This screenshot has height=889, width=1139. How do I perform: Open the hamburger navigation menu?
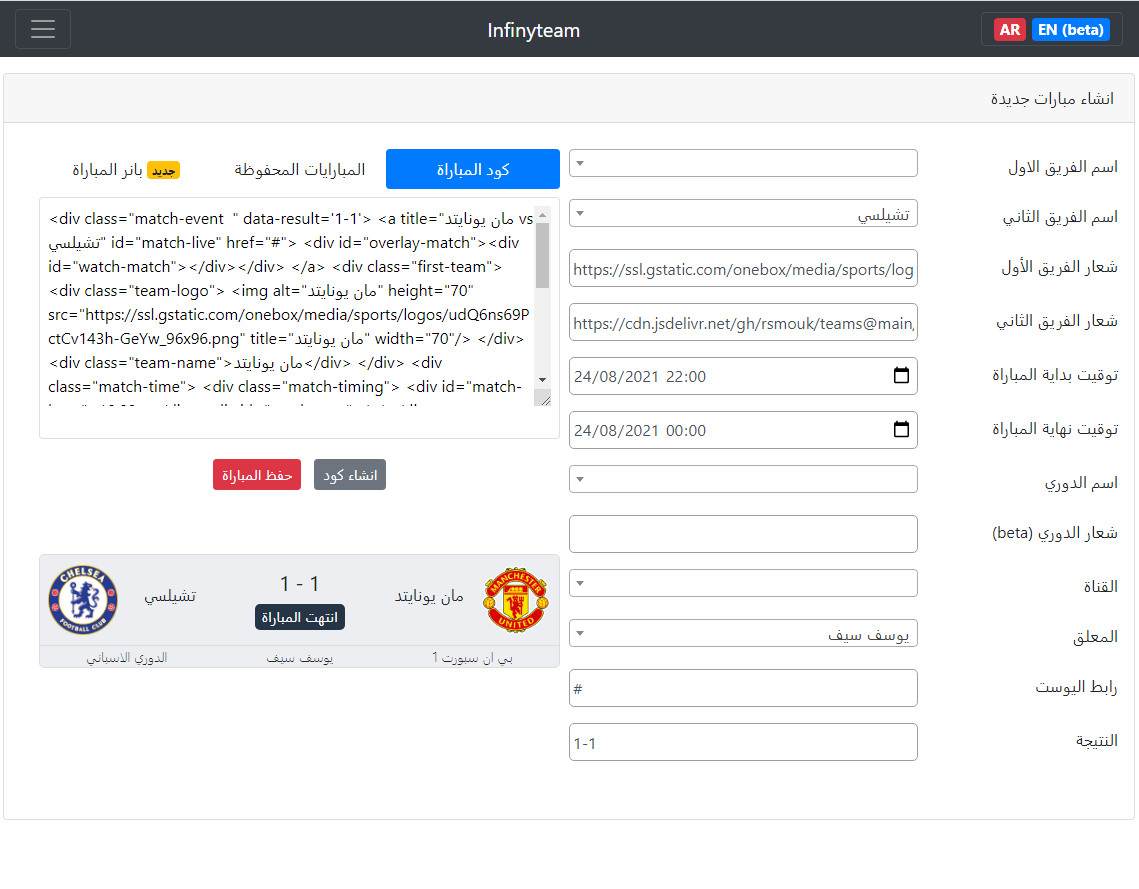pos(43,29)
